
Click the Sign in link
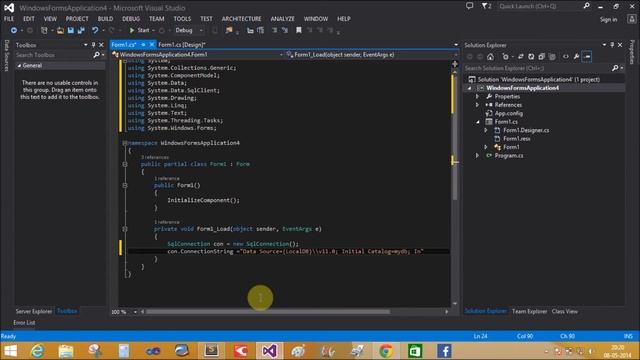point(608,20)
